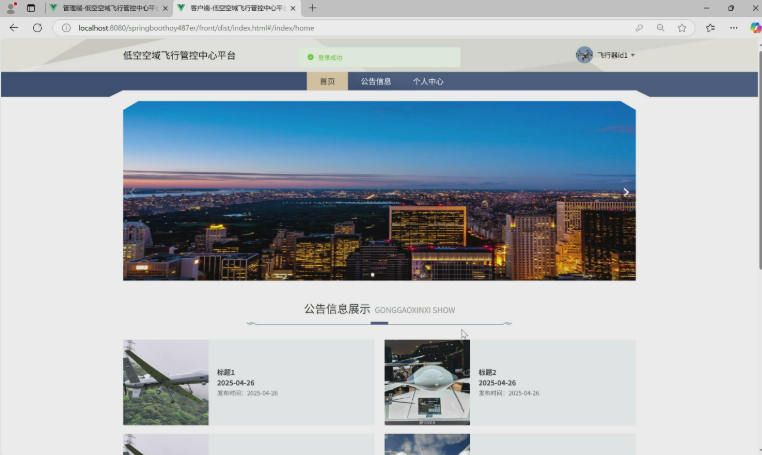The image size is (762, 455).
Task: Open the 标题2 announcement title
Action: 487,372
